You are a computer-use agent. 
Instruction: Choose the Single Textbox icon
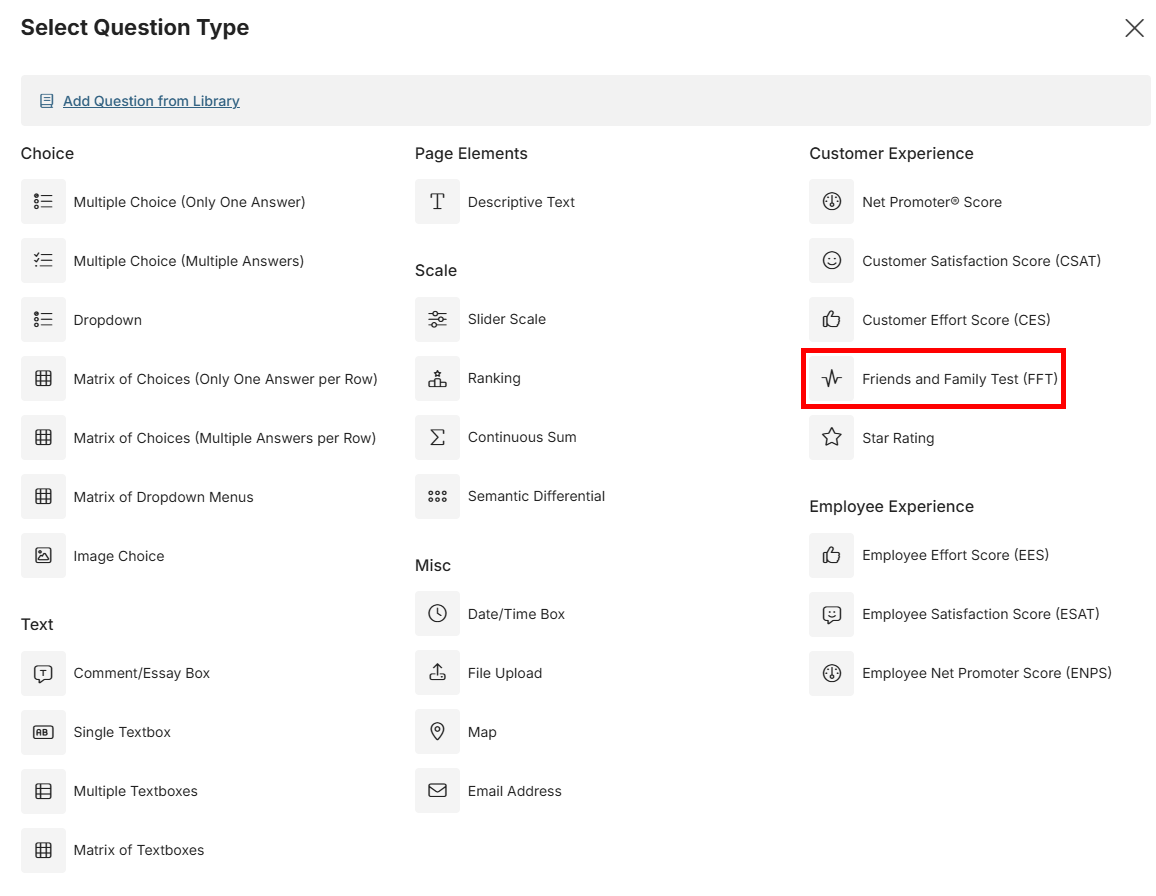[x=43, y=732]
